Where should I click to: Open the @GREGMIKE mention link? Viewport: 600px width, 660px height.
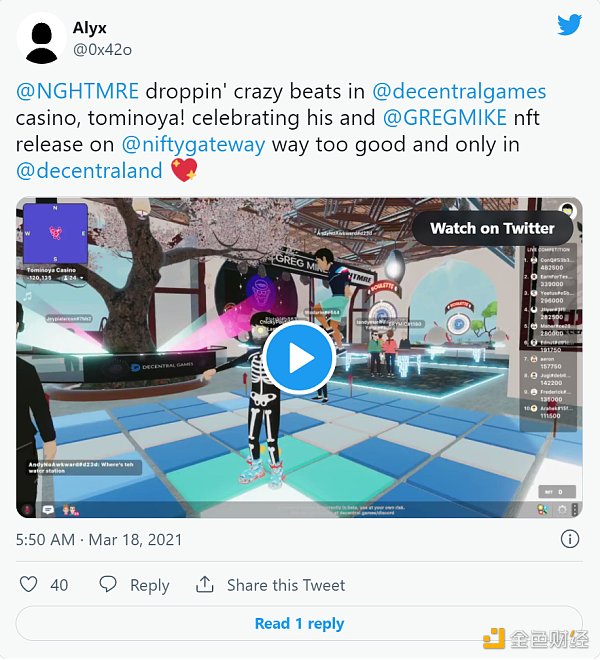click(445, 117)
